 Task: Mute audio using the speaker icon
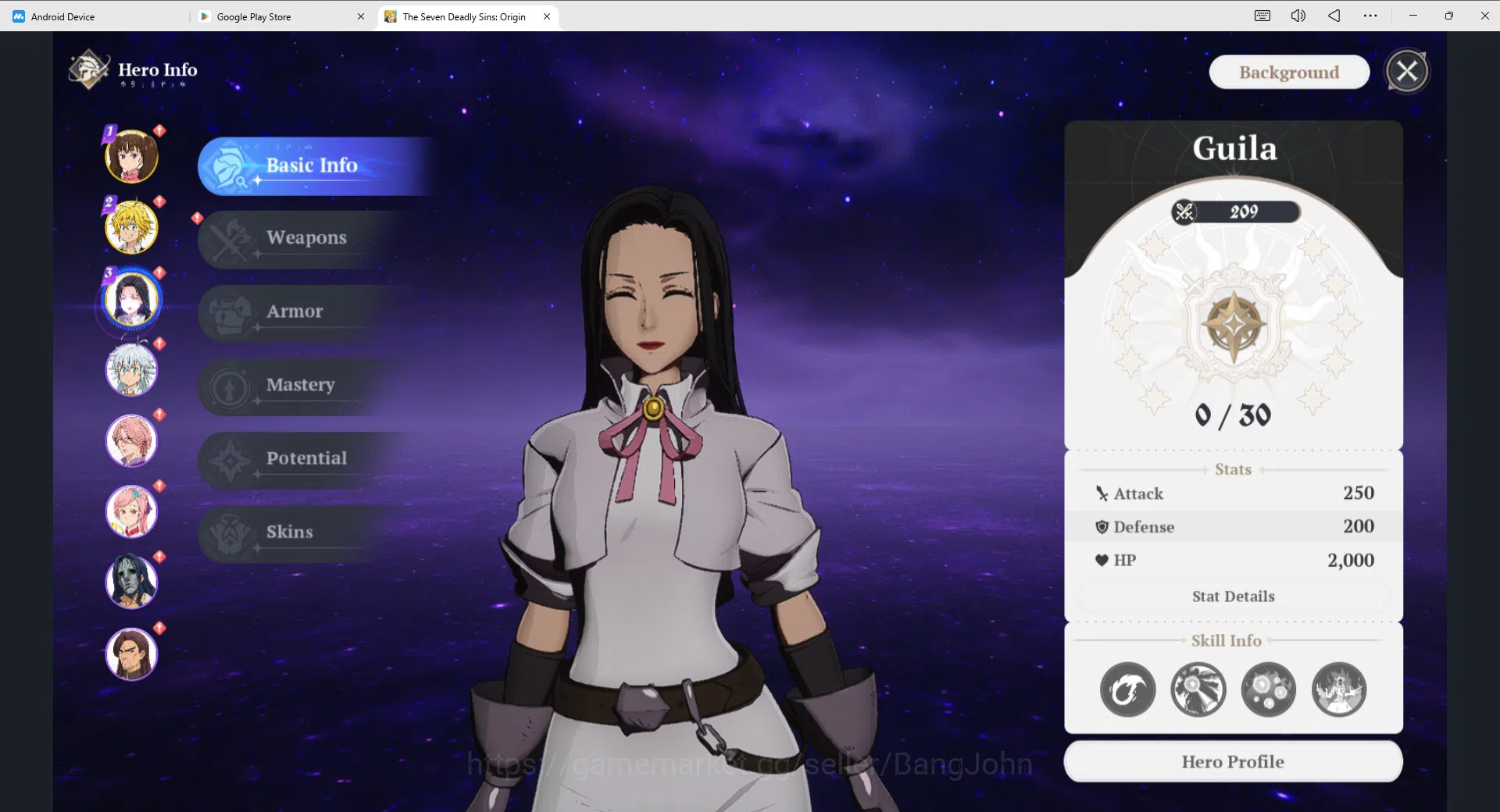pyautogui.click(x=1298, y=16)
